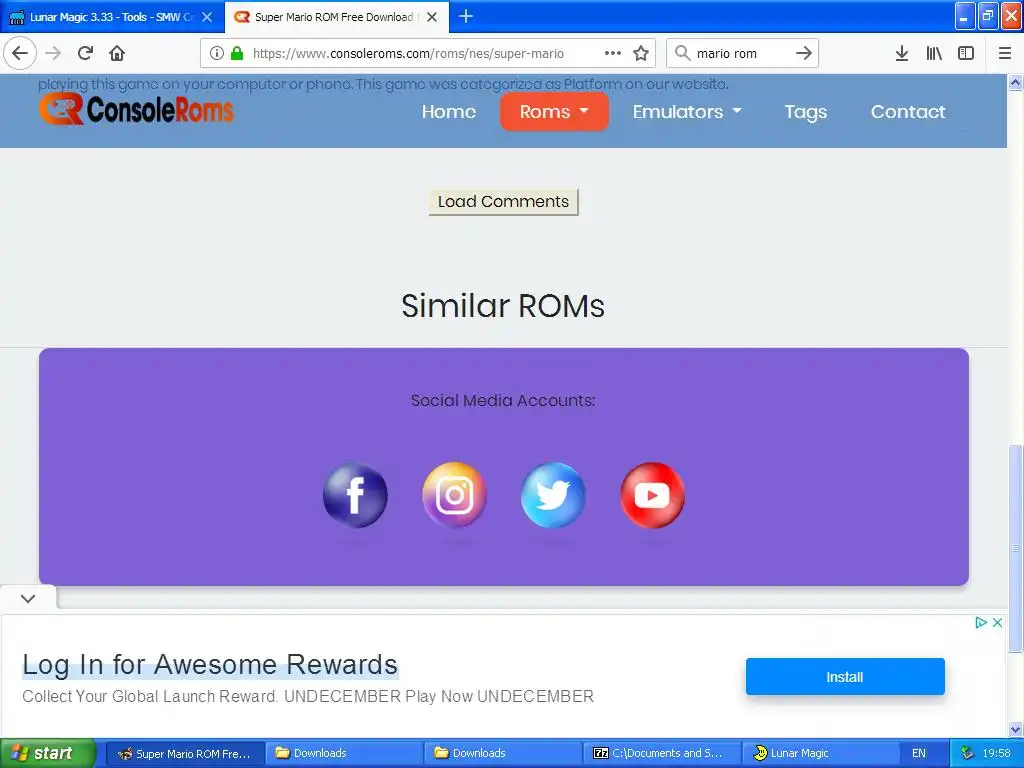1024x768 pixels.
Task: Open Contact in the site navigation
Action: [908, 112]
